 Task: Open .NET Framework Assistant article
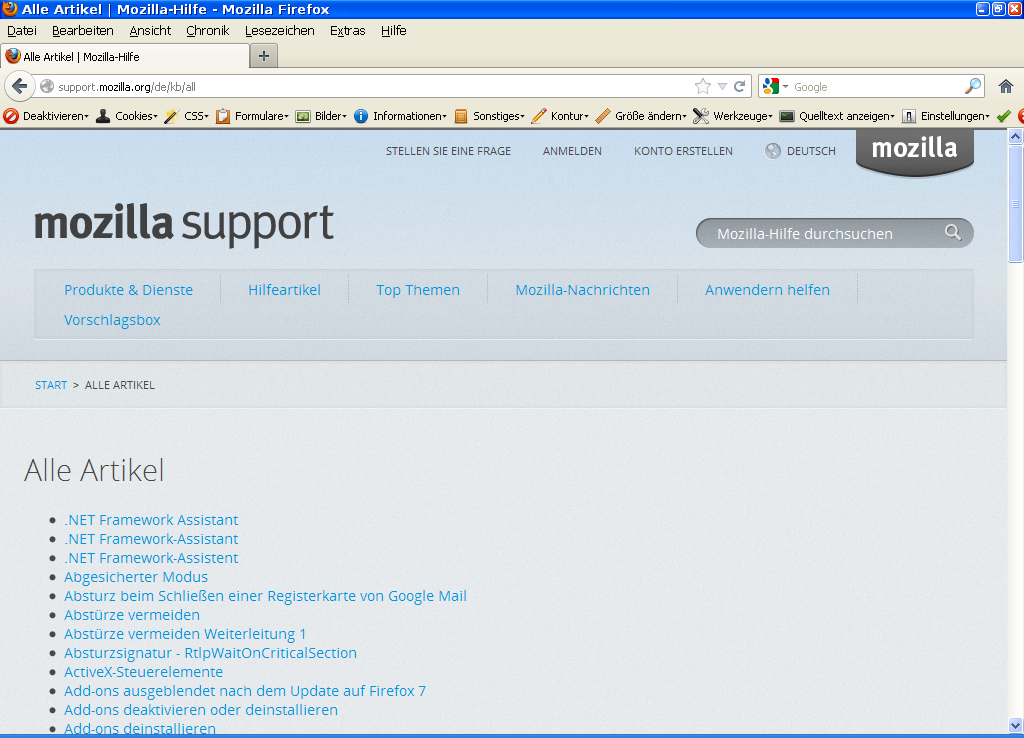coord(151,520)
